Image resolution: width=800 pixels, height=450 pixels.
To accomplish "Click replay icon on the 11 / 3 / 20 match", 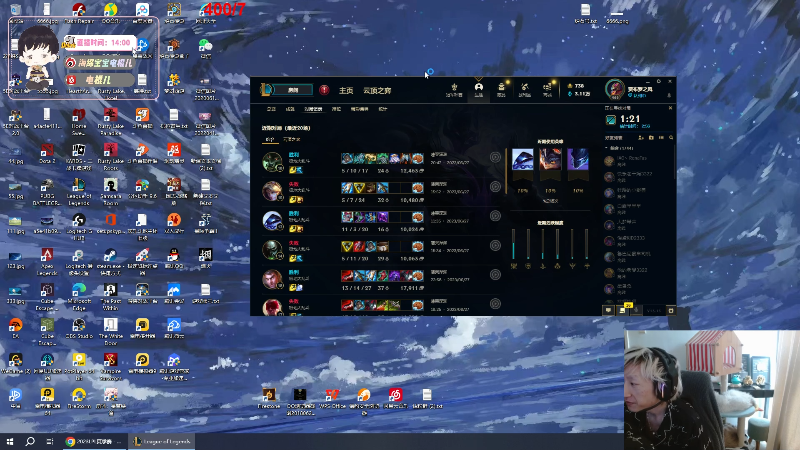I will point(495,216).
